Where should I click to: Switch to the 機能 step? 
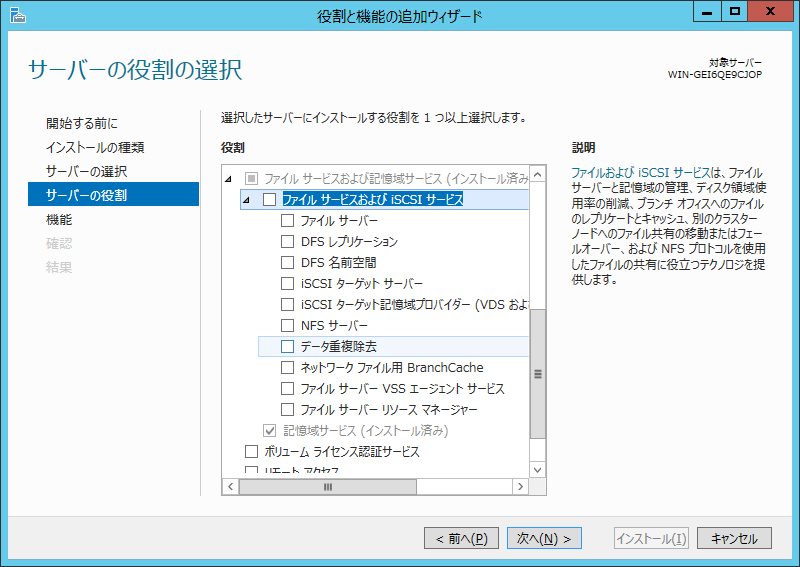(x=59, y=219)
